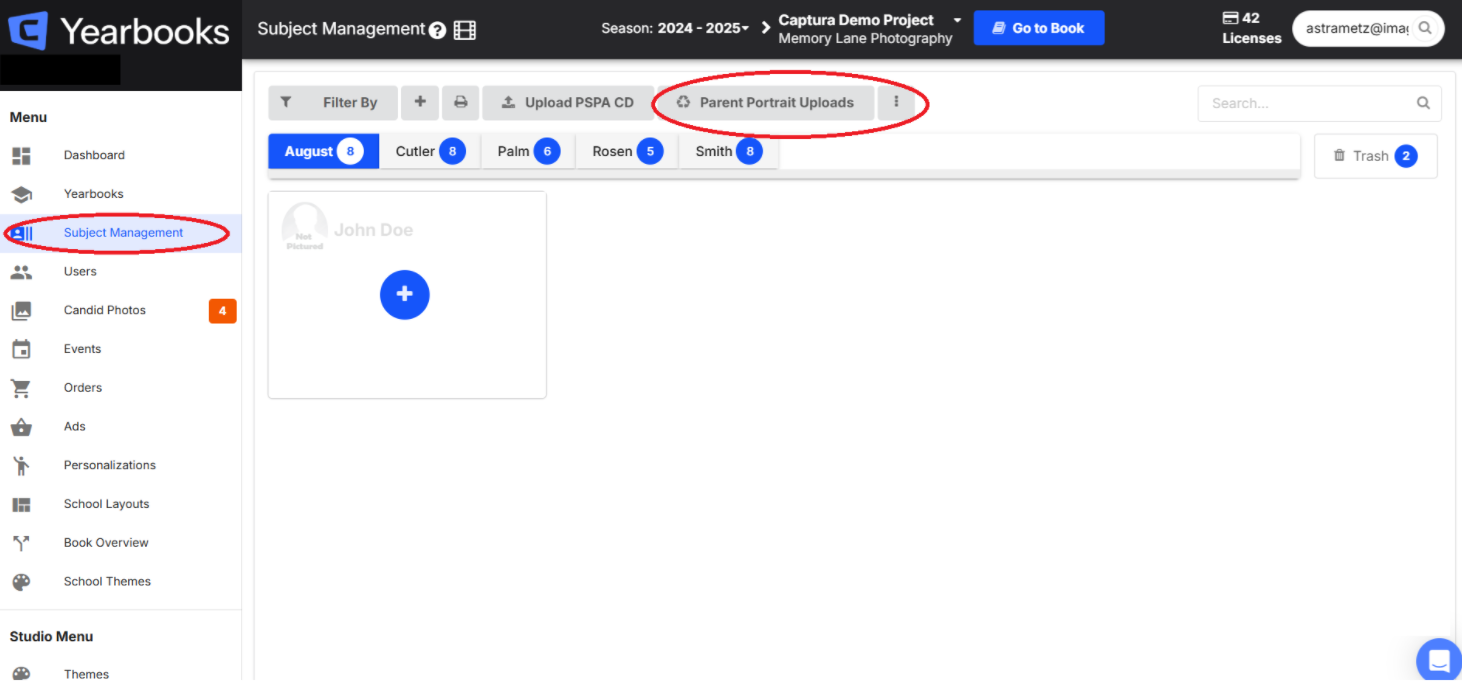Open the Filter By menu
1462x698 pixels.
click(333, 102)
